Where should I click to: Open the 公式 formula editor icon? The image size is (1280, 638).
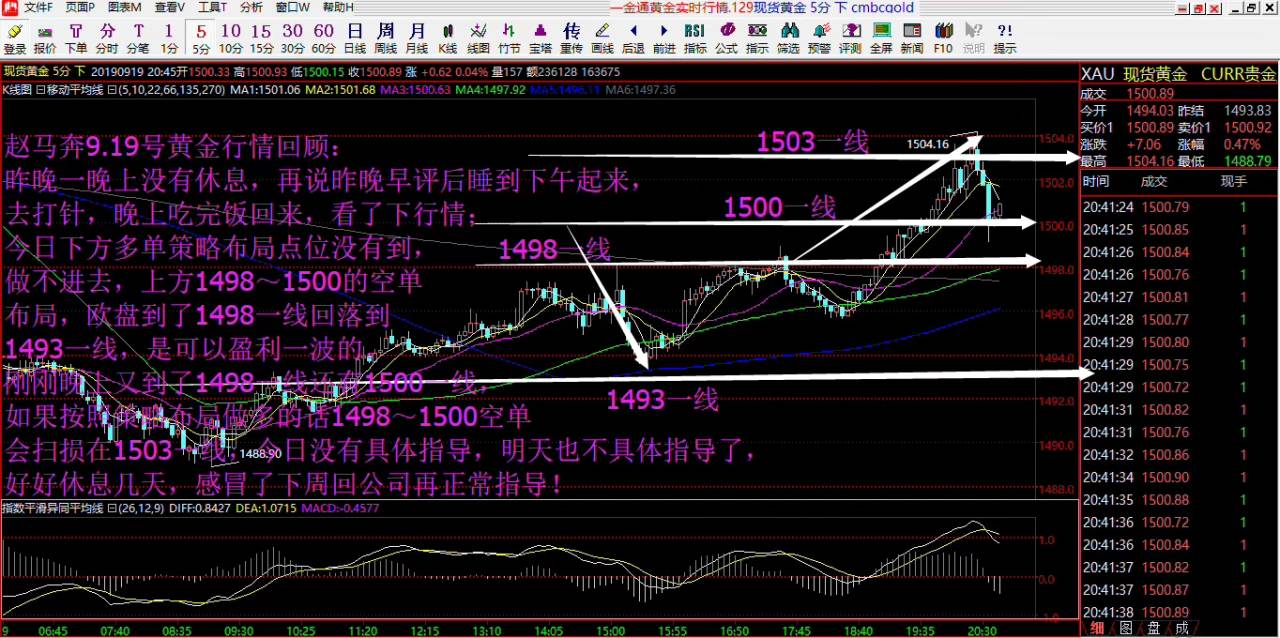coord(726,38)
